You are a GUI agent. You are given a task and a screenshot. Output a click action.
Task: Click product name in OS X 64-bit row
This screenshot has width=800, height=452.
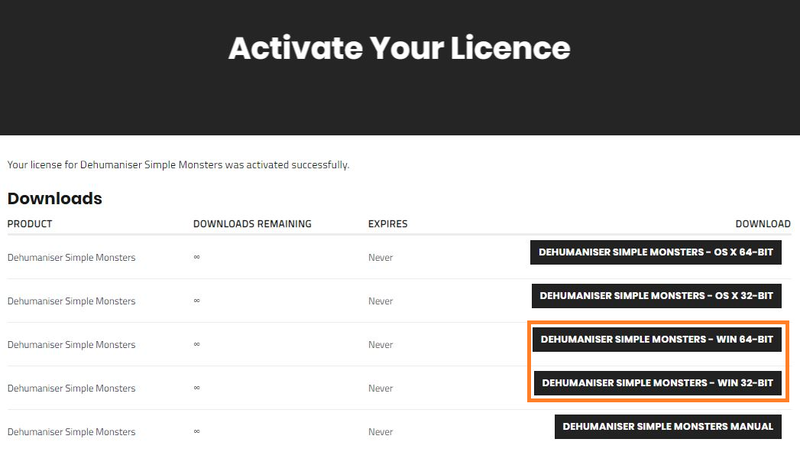click(x=71, y=258)
